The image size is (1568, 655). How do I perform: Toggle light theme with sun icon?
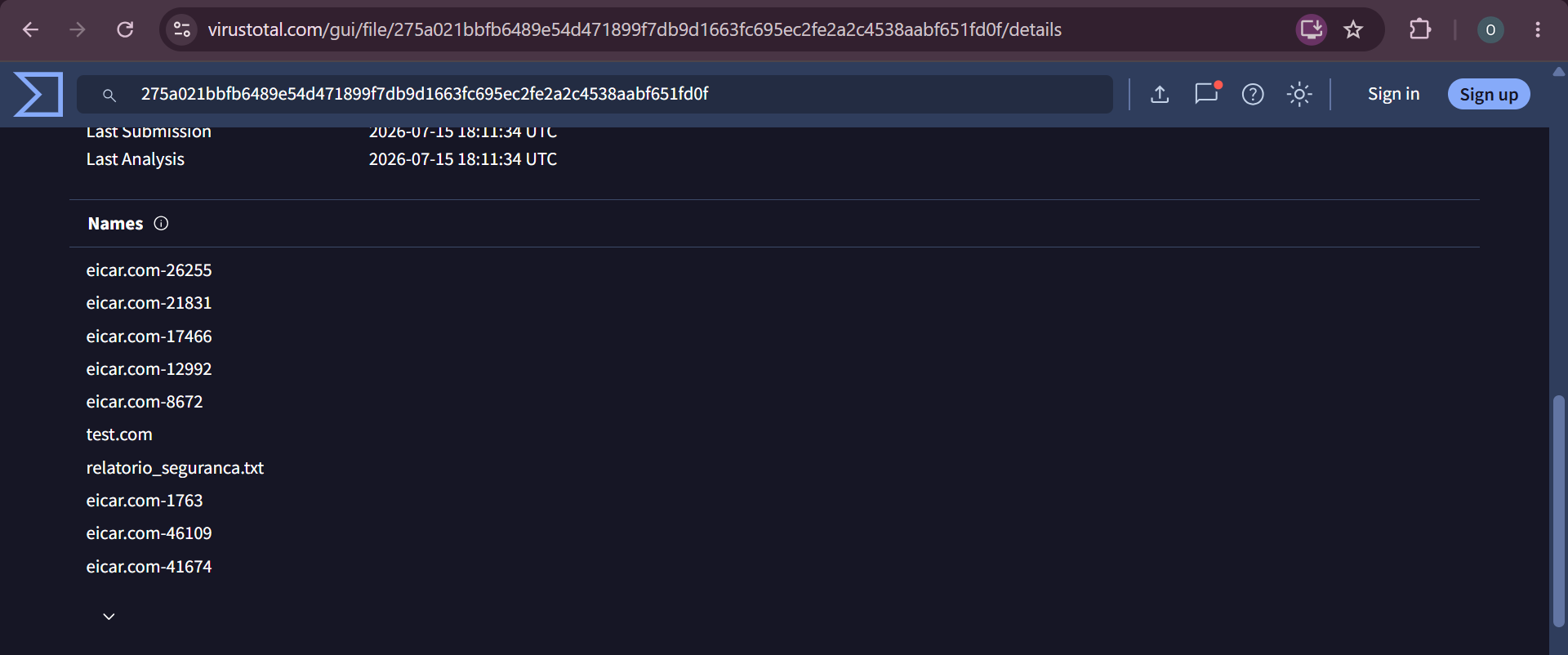(x=1299, y=94)
